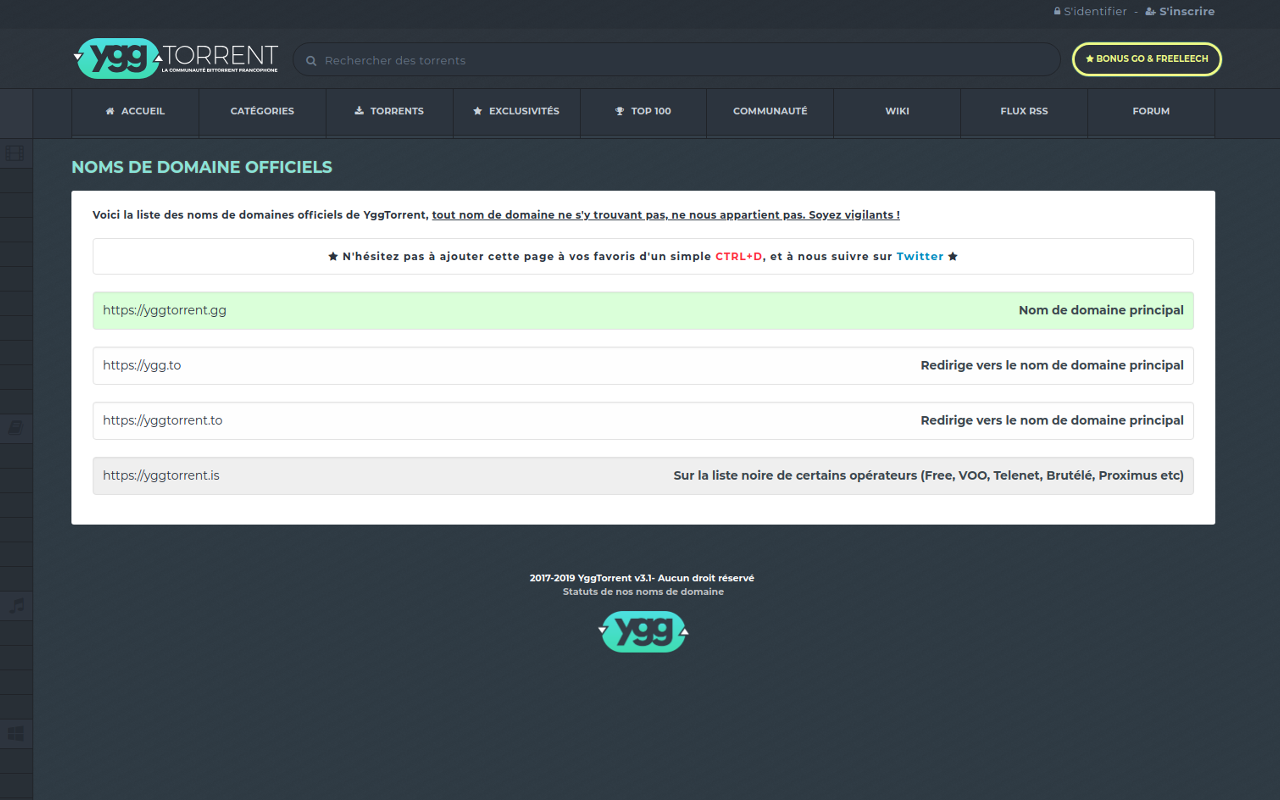Screen dimensions: 1280x800
Task: Go to Accueil home menu item
Action: coord(135,111)
